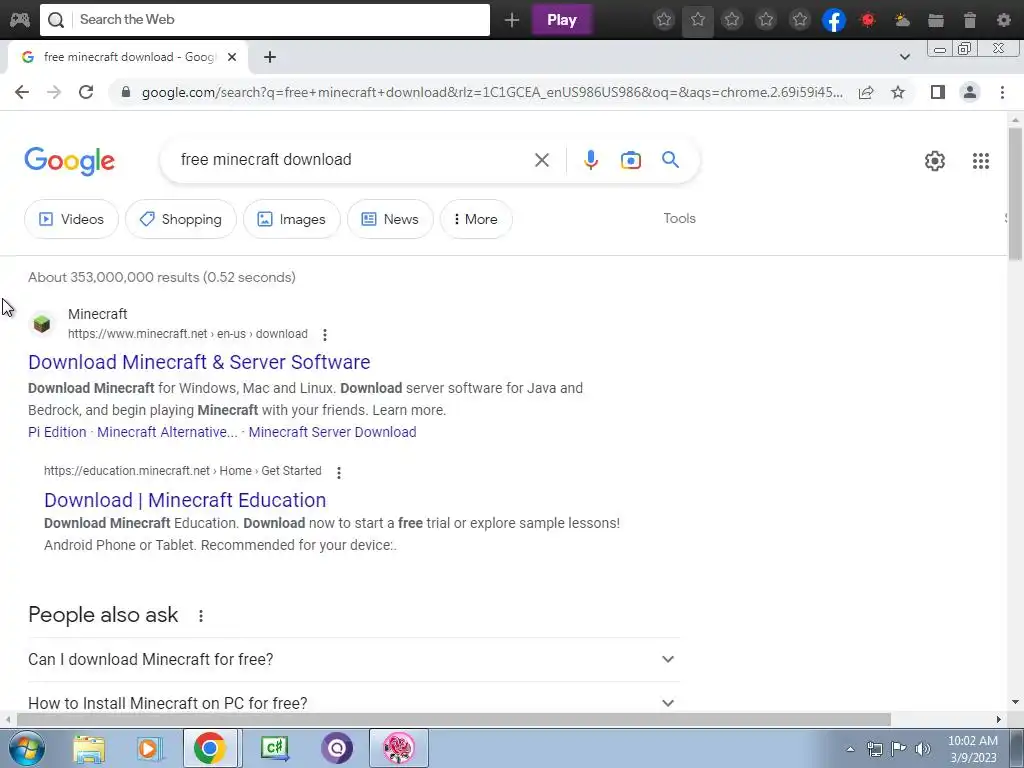Reload the current page

[x=86, y=92]
